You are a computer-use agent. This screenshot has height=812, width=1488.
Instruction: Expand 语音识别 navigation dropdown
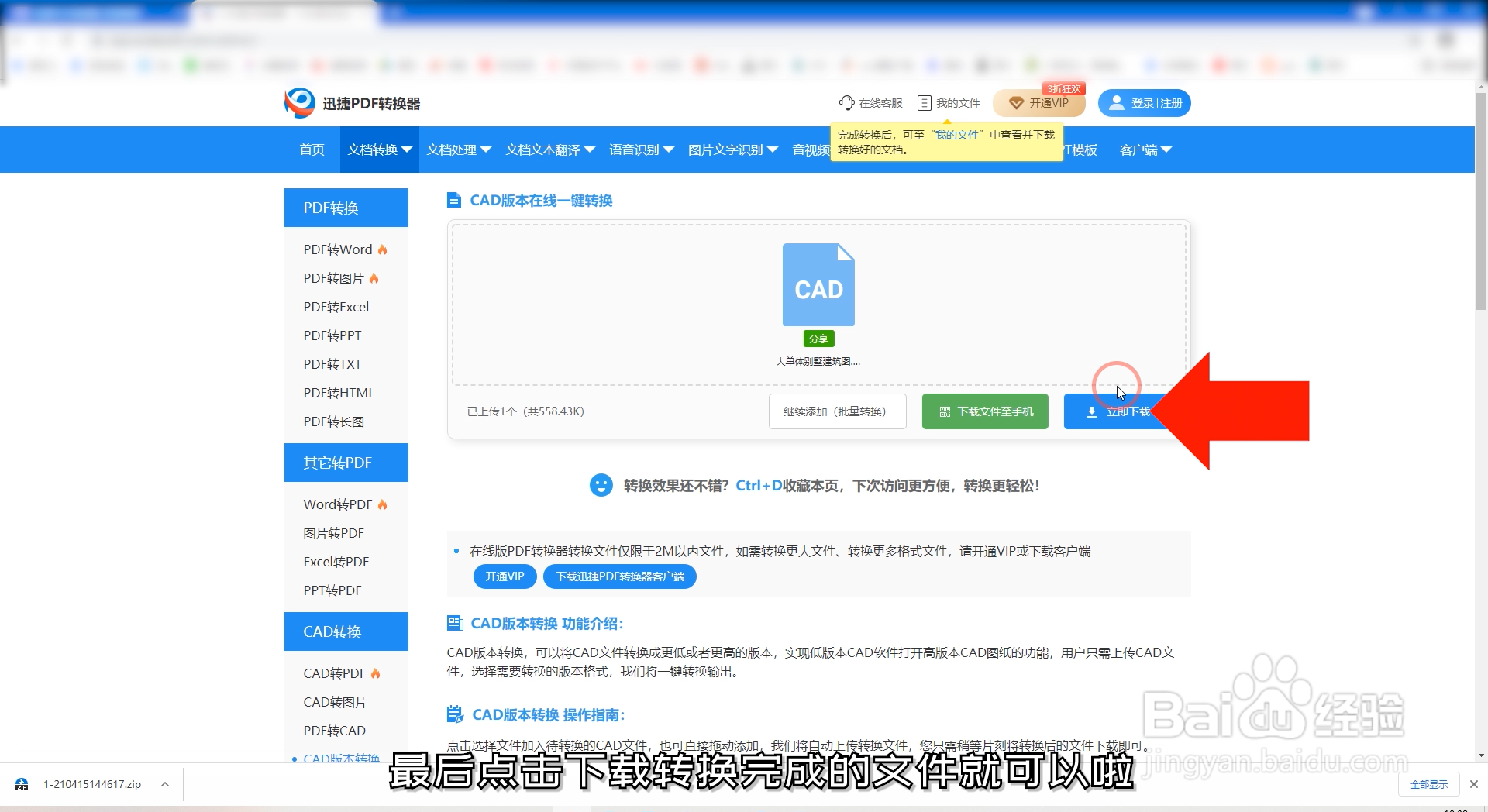642,150
